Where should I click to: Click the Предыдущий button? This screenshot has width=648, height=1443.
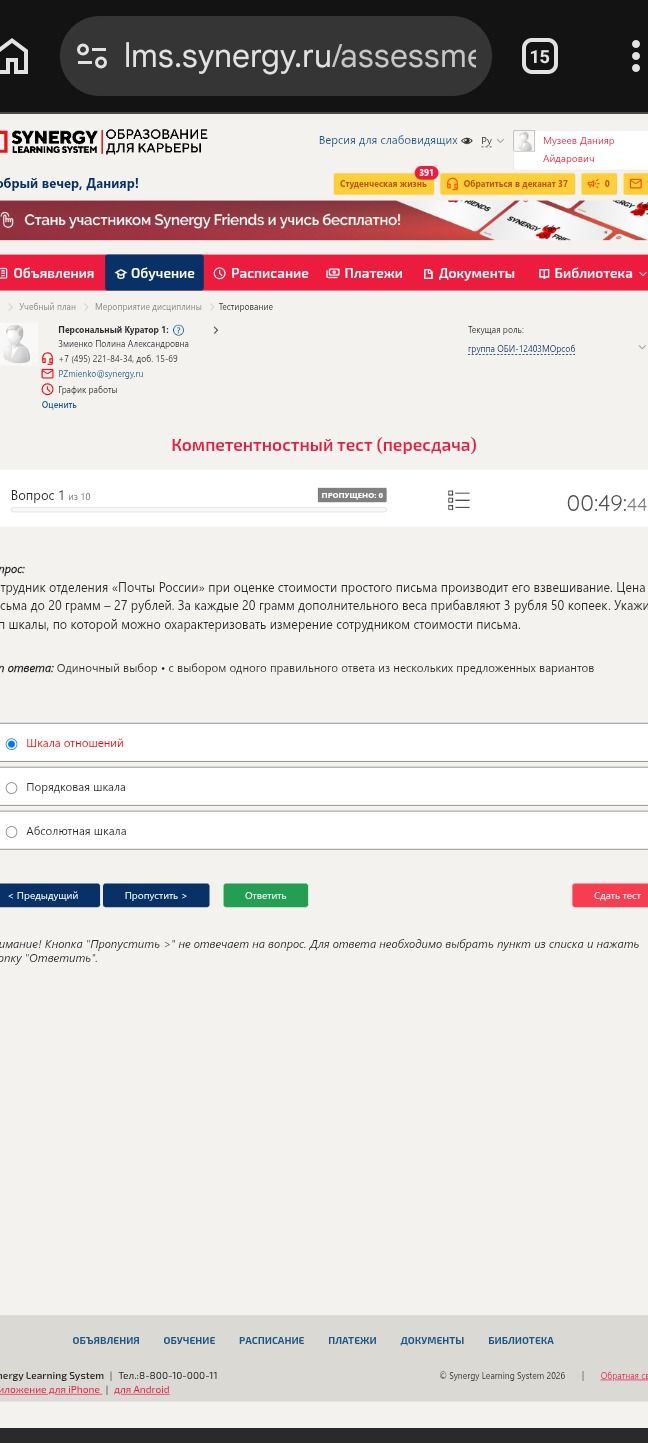48,896
